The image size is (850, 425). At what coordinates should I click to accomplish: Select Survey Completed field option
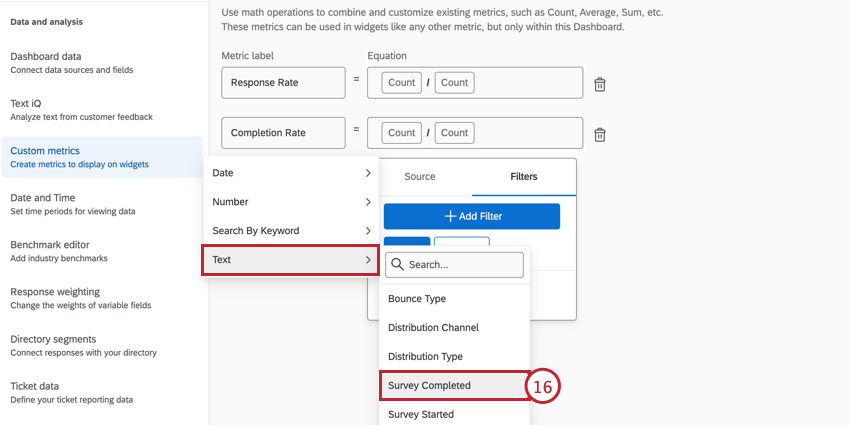(x=454, y=385)
